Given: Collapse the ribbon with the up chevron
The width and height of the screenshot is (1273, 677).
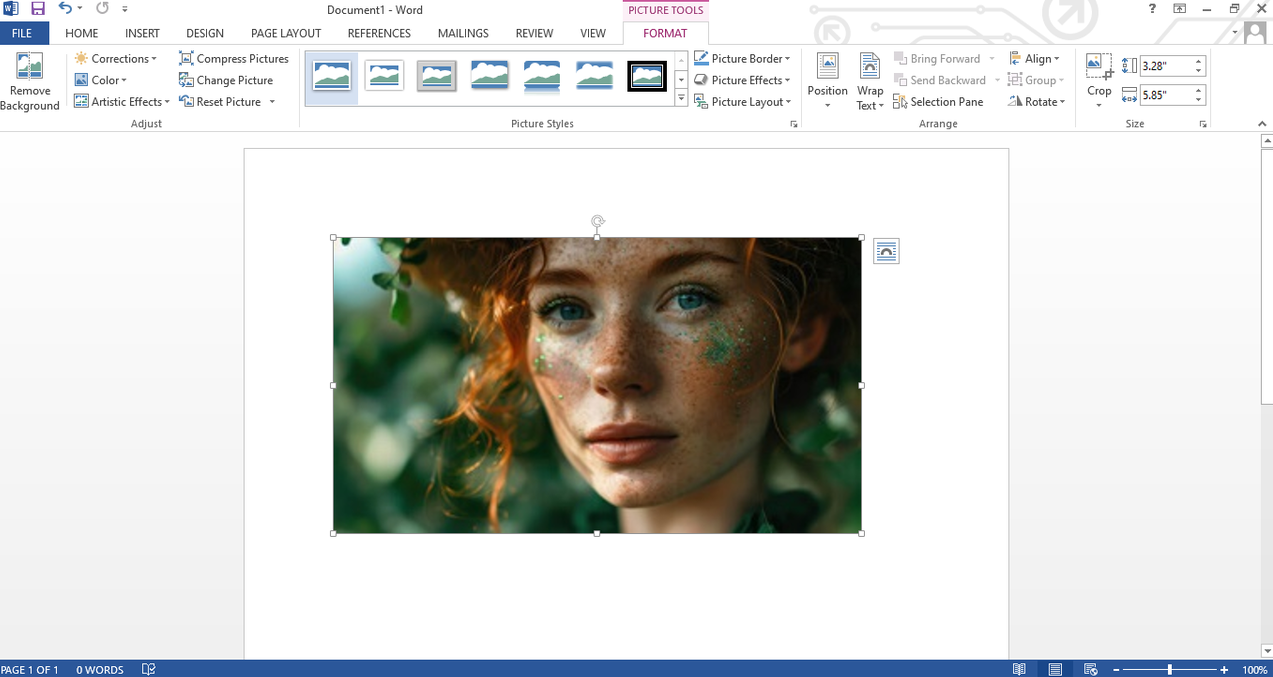Looking at the screenshot, I should tap(1261, 124).
